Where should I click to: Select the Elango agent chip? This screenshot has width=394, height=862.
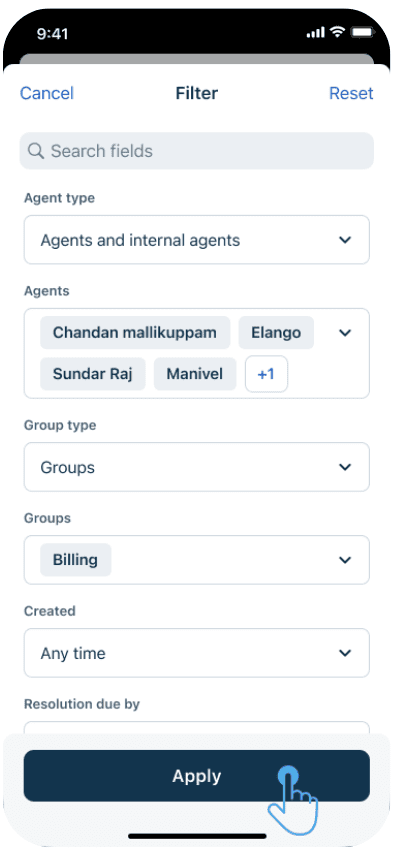click(x=276, y=333)
